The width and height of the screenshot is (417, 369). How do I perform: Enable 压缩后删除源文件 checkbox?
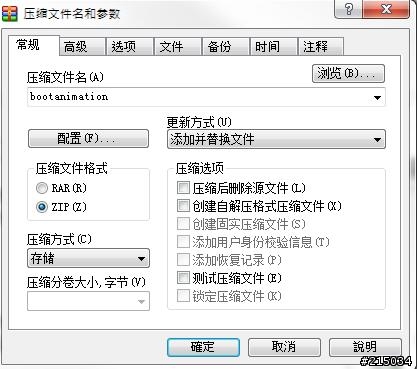[x=183, y=188]
